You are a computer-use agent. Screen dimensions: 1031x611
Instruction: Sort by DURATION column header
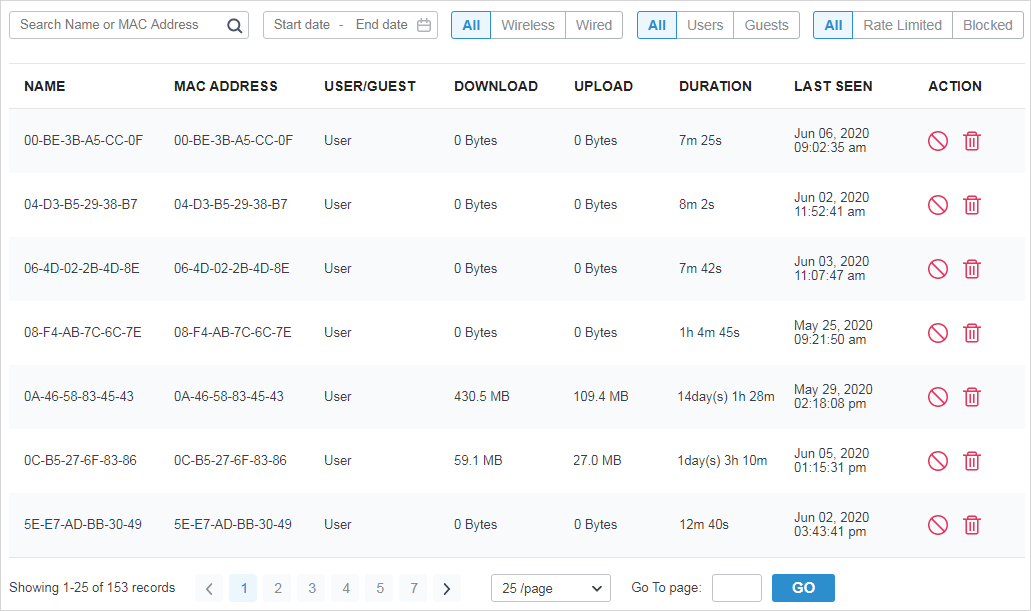pyautogui.click(x=715, y=86)
